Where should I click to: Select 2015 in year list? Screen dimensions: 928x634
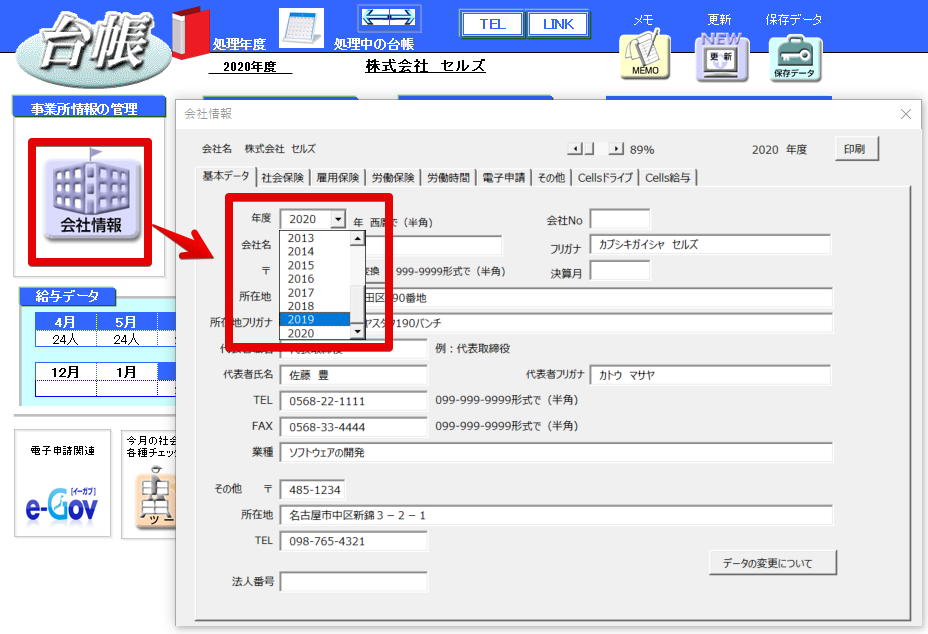[x=315, y=265]
